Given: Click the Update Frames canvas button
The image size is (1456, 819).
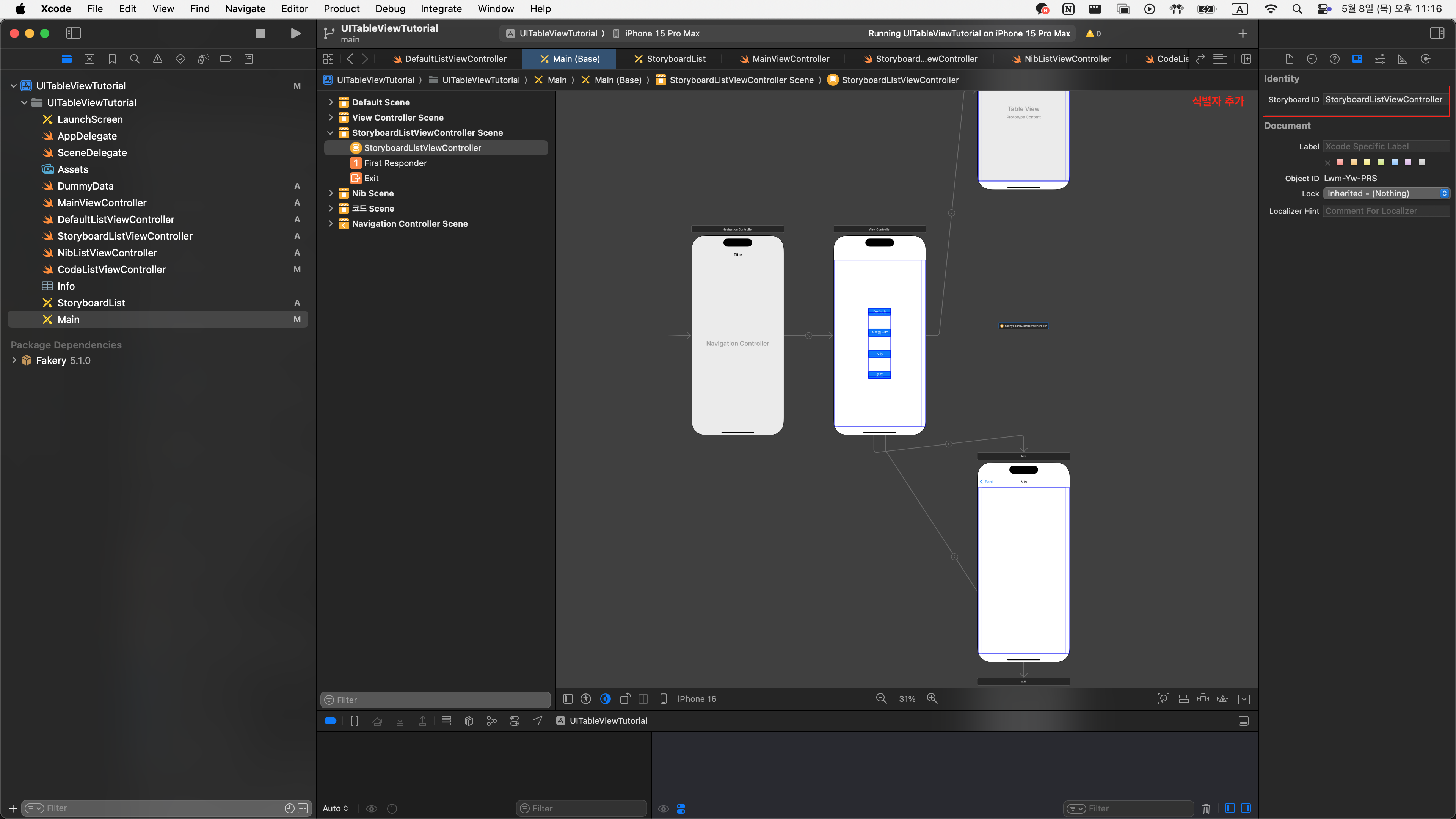Looking at the screenshot, I should [x=1163, y=698].
